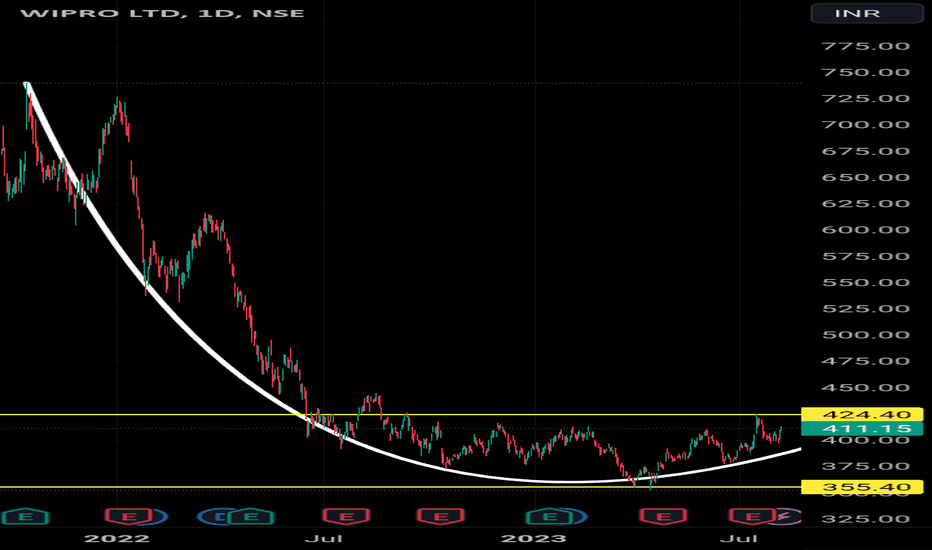Click the 650.00 price axis value
This screenshot has width=932, height=550.
865,178
